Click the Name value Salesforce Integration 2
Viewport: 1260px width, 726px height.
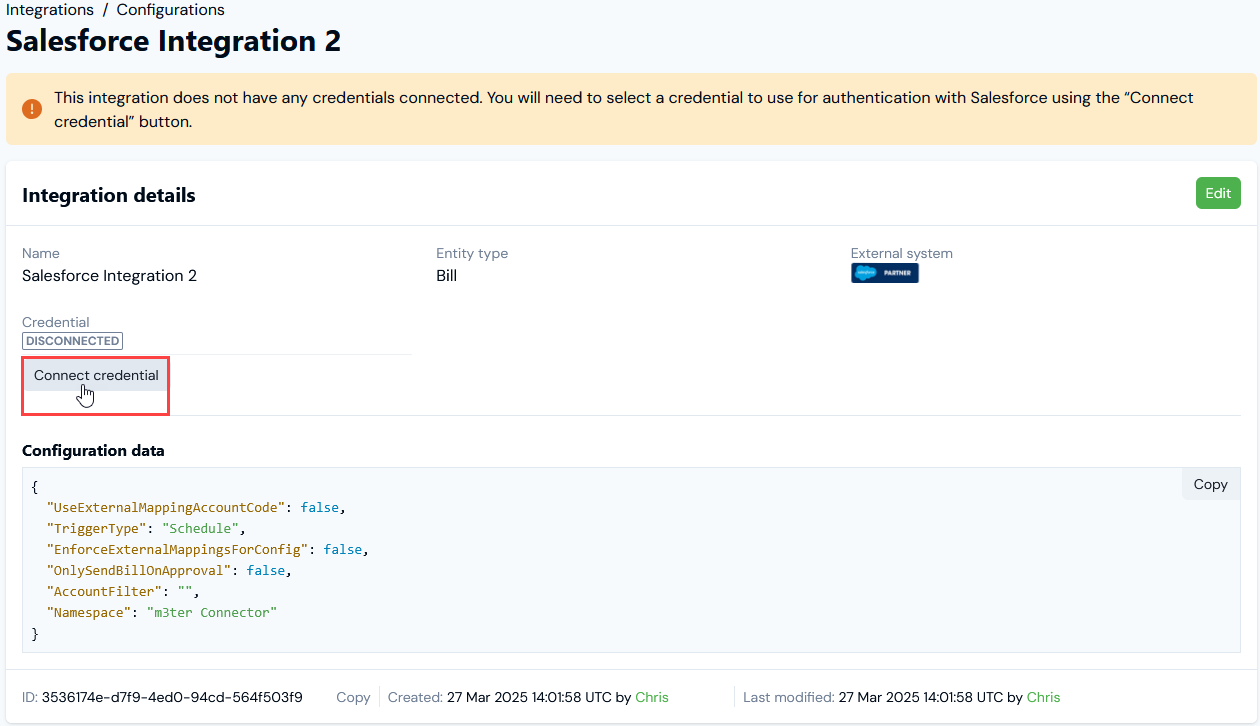click(x=109, y=276)
